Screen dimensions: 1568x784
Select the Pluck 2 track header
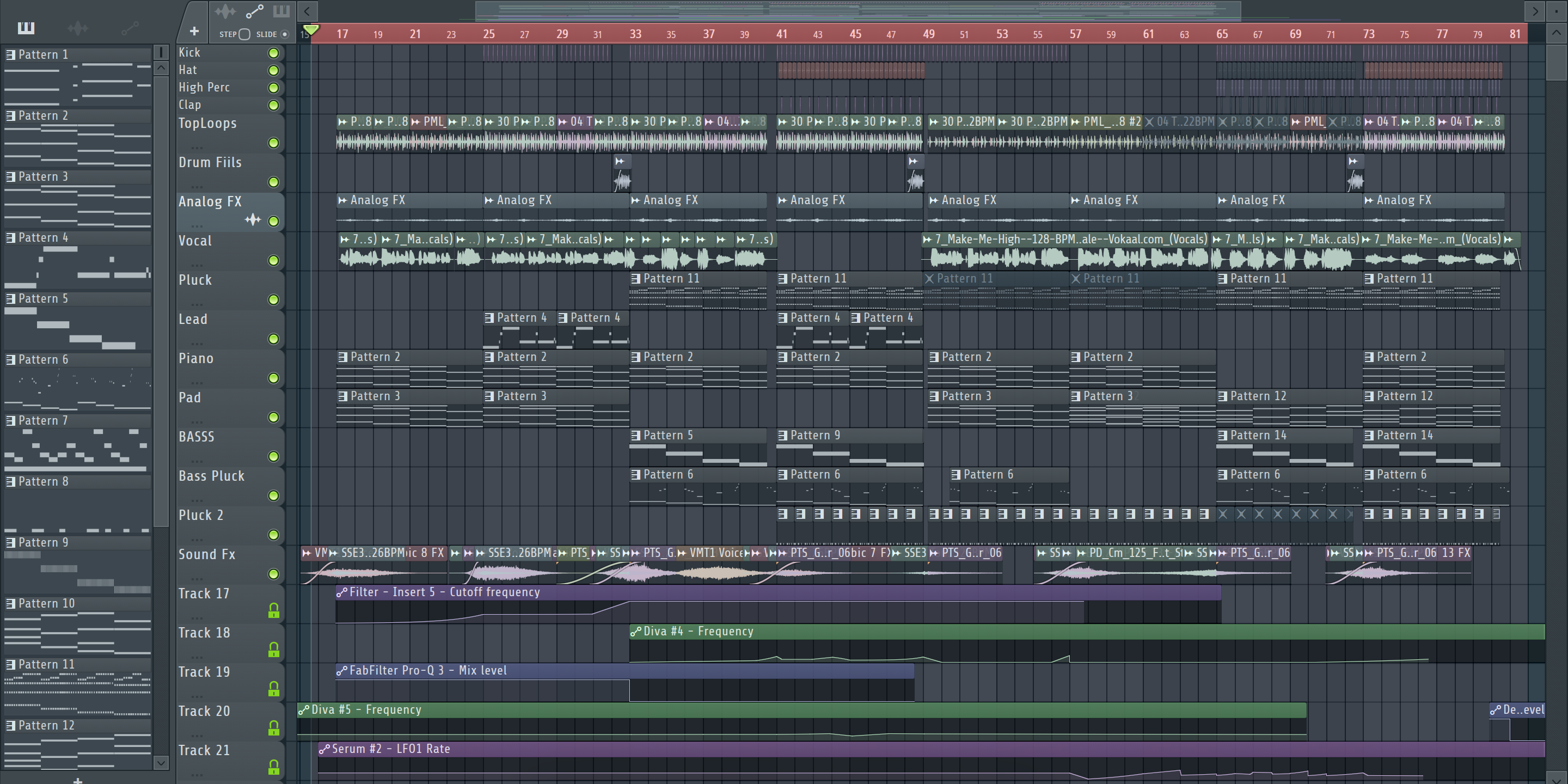230,525
